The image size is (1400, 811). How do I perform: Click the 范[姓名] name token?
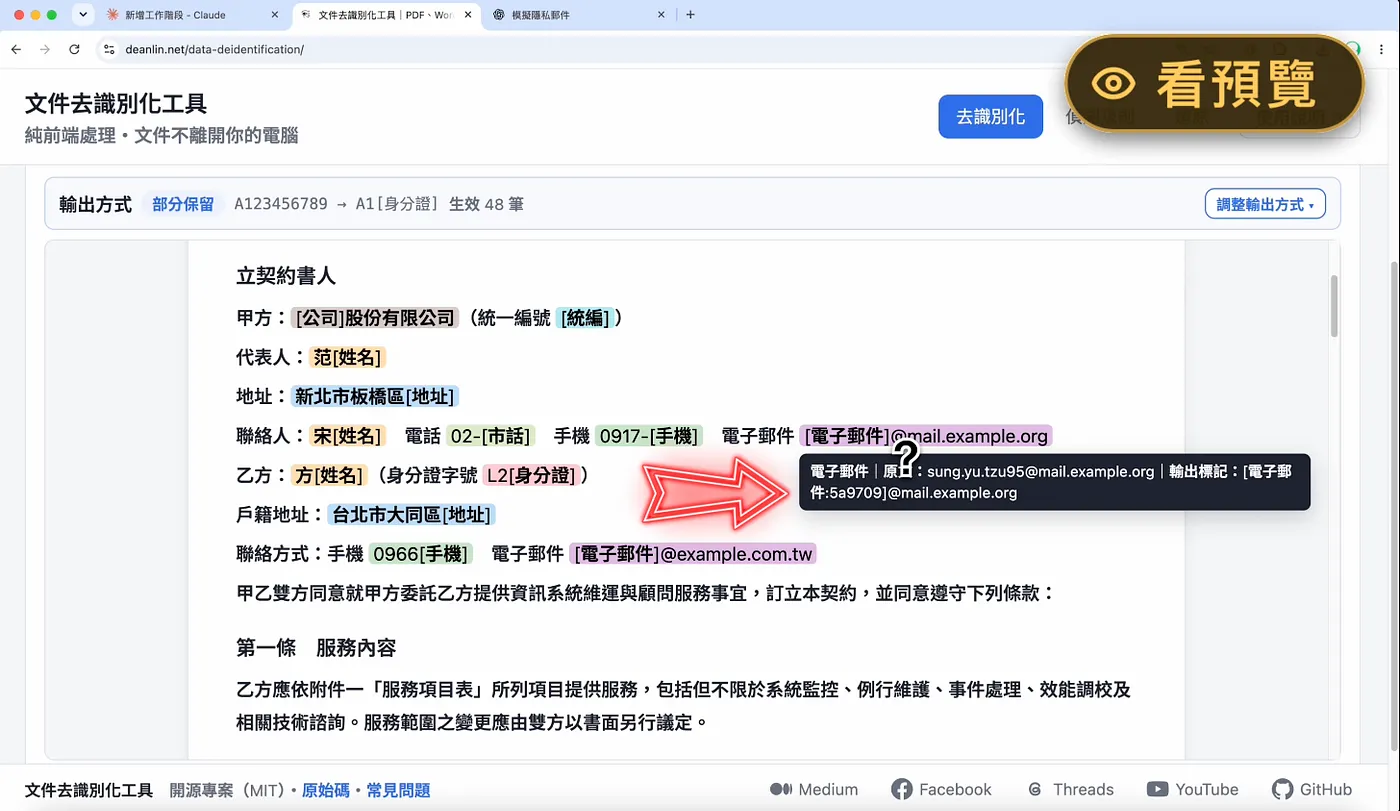[x=348, y=357]
